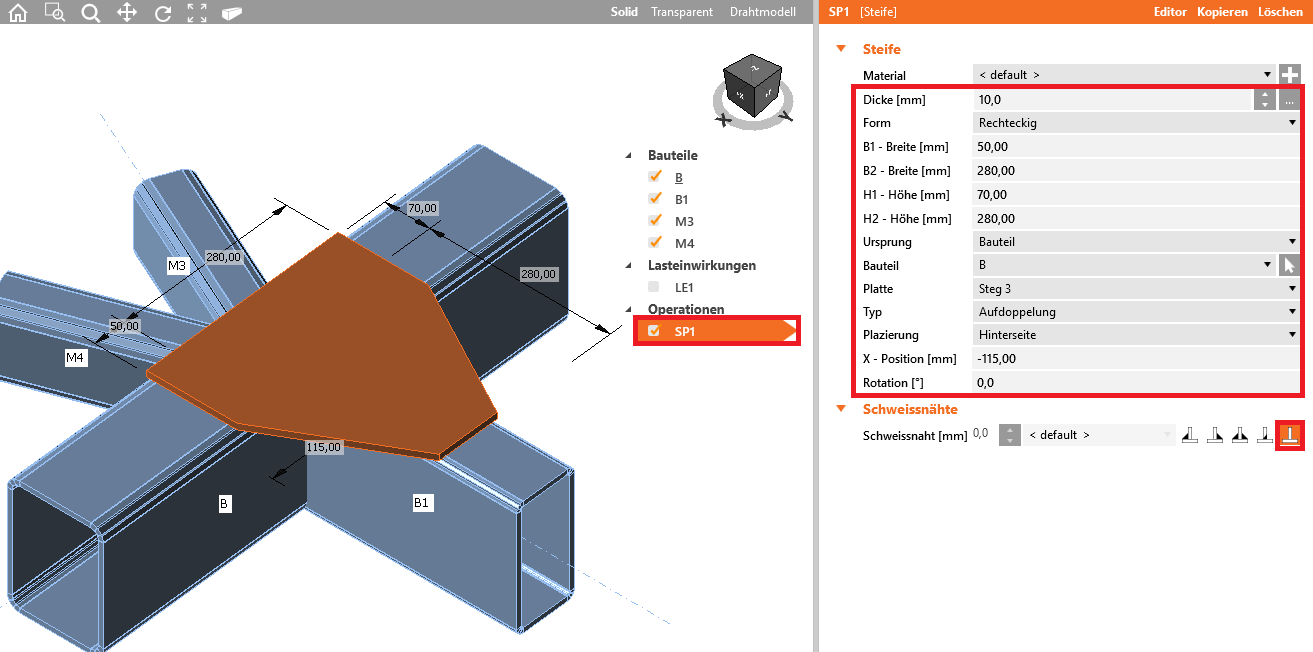Pick Bauteil with the cursor icon

click(x=1289, y=266)
